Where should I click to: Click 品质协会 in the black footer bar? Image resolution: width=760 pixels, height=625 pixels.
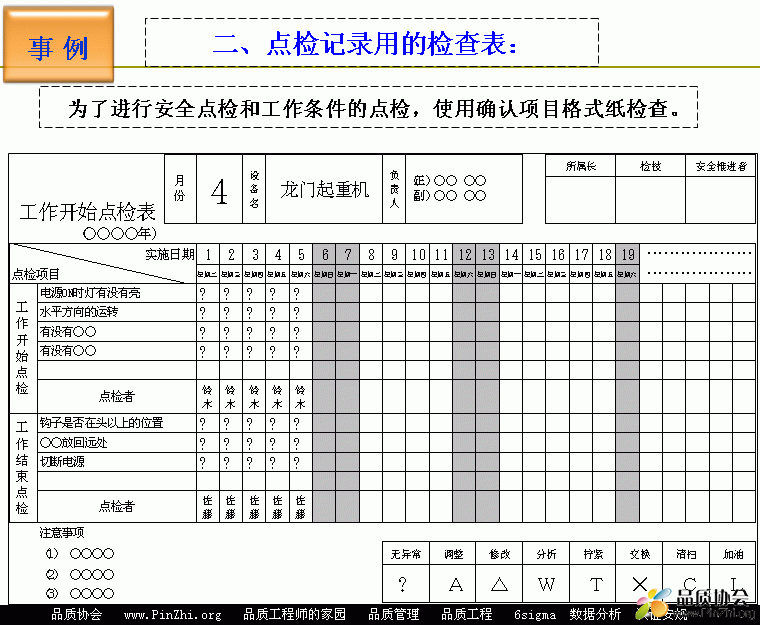click(x=77, y=614)
